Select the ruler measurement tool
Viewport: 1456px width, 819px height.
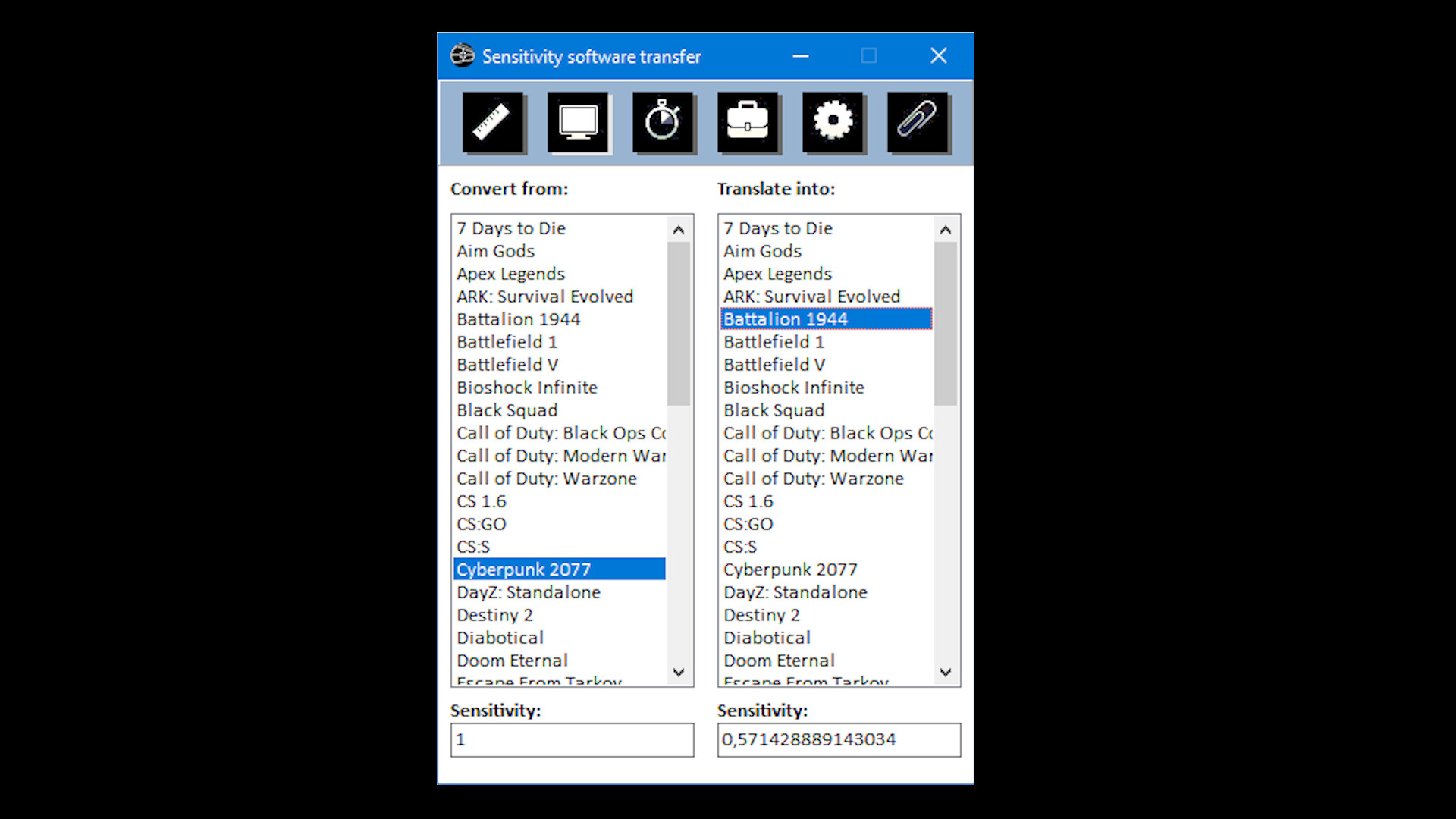(494, 121)
